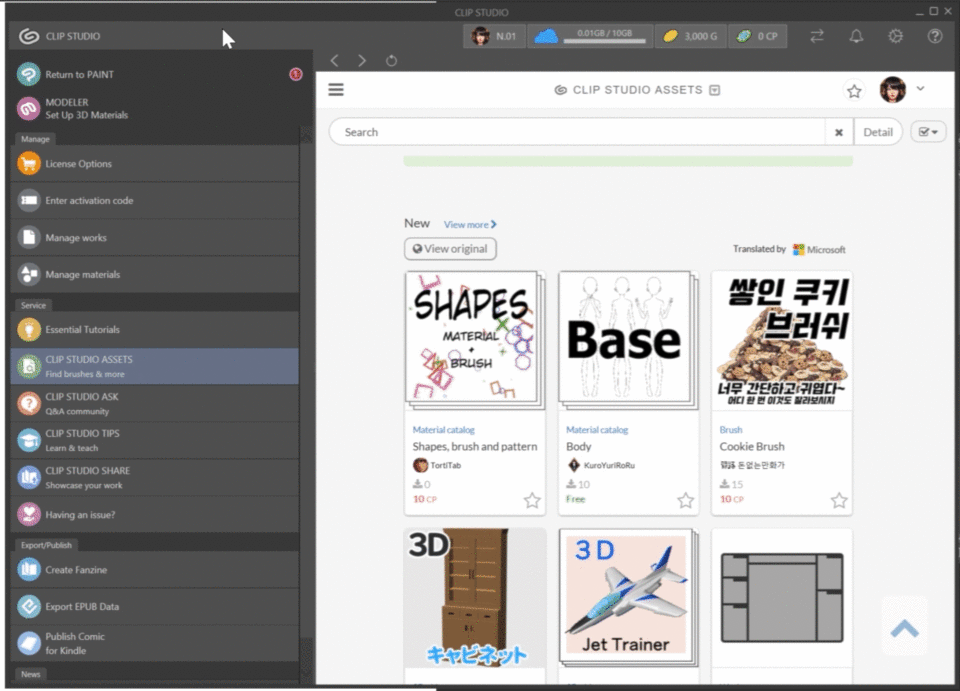Viewport: 960px width, 691px height.
Task: Click the Return to PAINT icon
Action: 28,74
